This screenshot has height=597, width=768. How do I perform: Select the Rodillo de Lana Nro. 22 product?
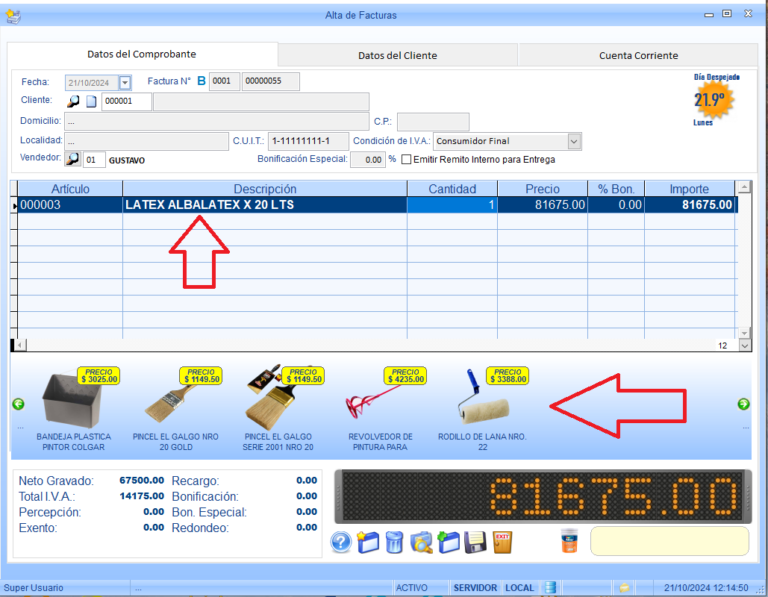click(x=483, y=409)
